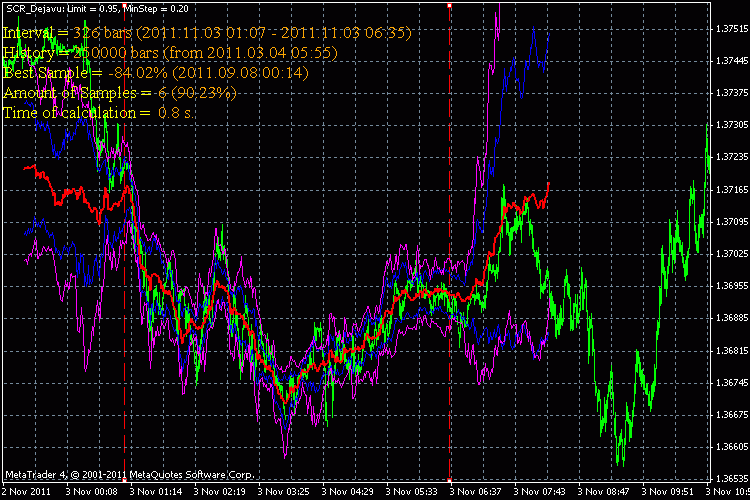Click the right end of the thick red line

[549, 185]
